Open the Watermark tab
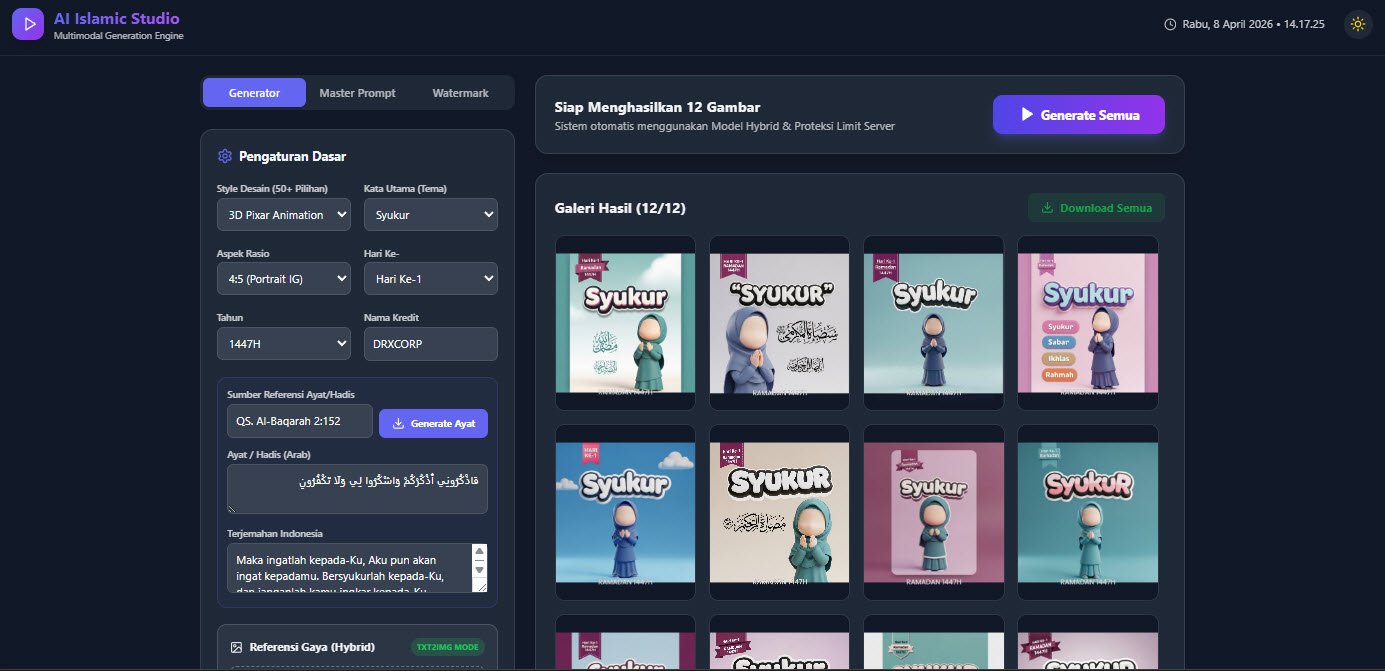 coord(460,93)
